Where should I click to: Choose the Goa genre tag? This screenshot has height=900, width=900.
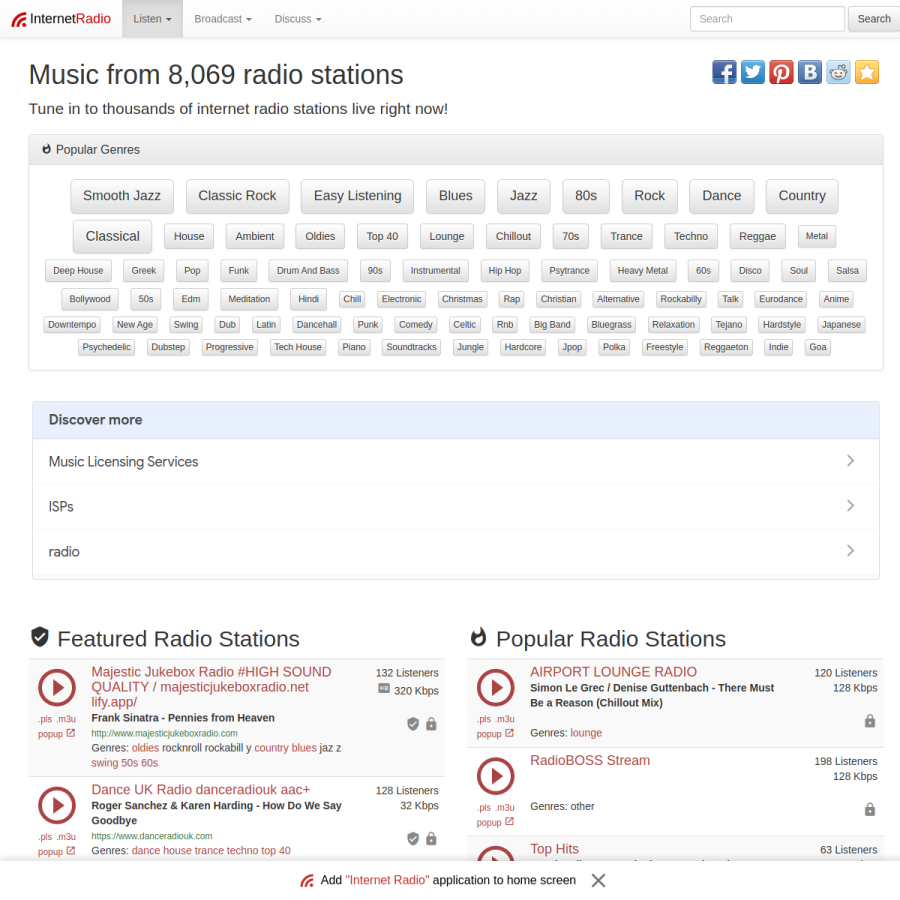pyautogui.click(x=817, y=347)
